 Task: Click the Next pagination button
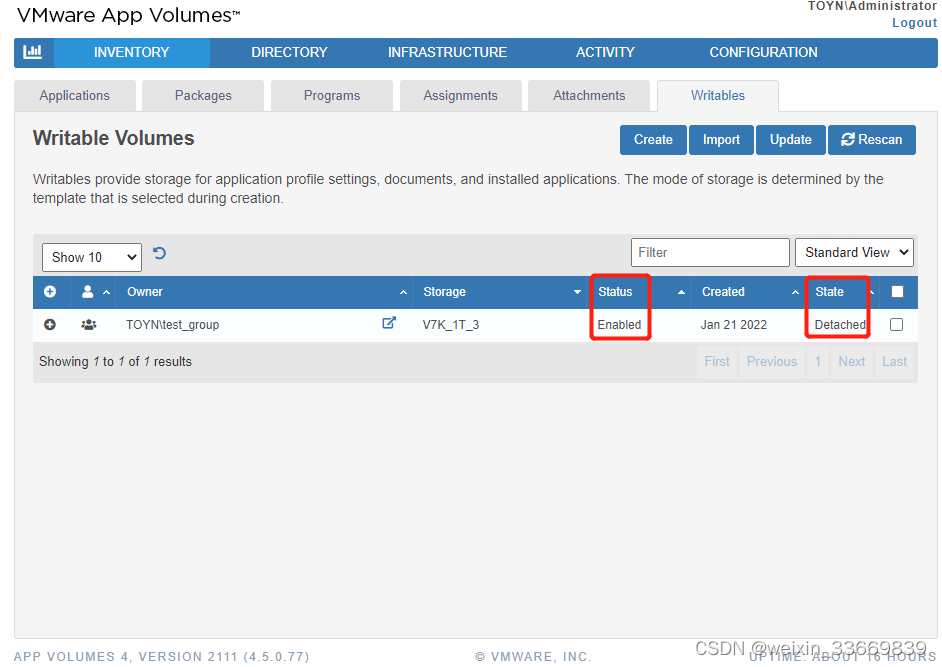coord(851,361)
